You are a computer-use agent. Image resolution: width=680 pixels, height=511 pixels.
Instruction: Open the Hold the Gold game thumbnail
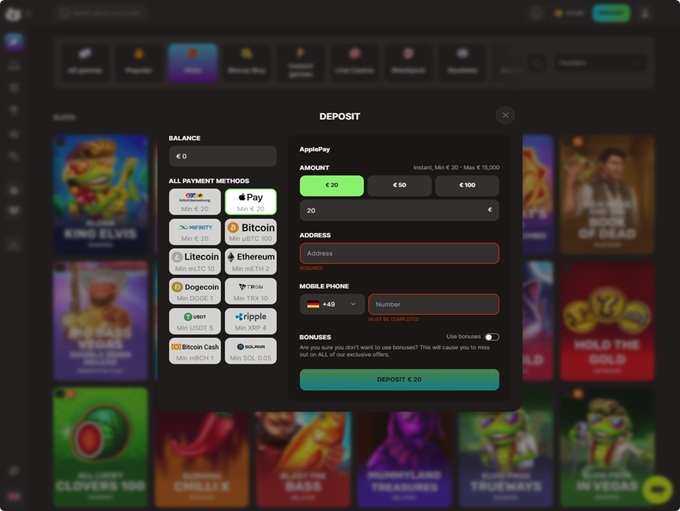[607, 321]
